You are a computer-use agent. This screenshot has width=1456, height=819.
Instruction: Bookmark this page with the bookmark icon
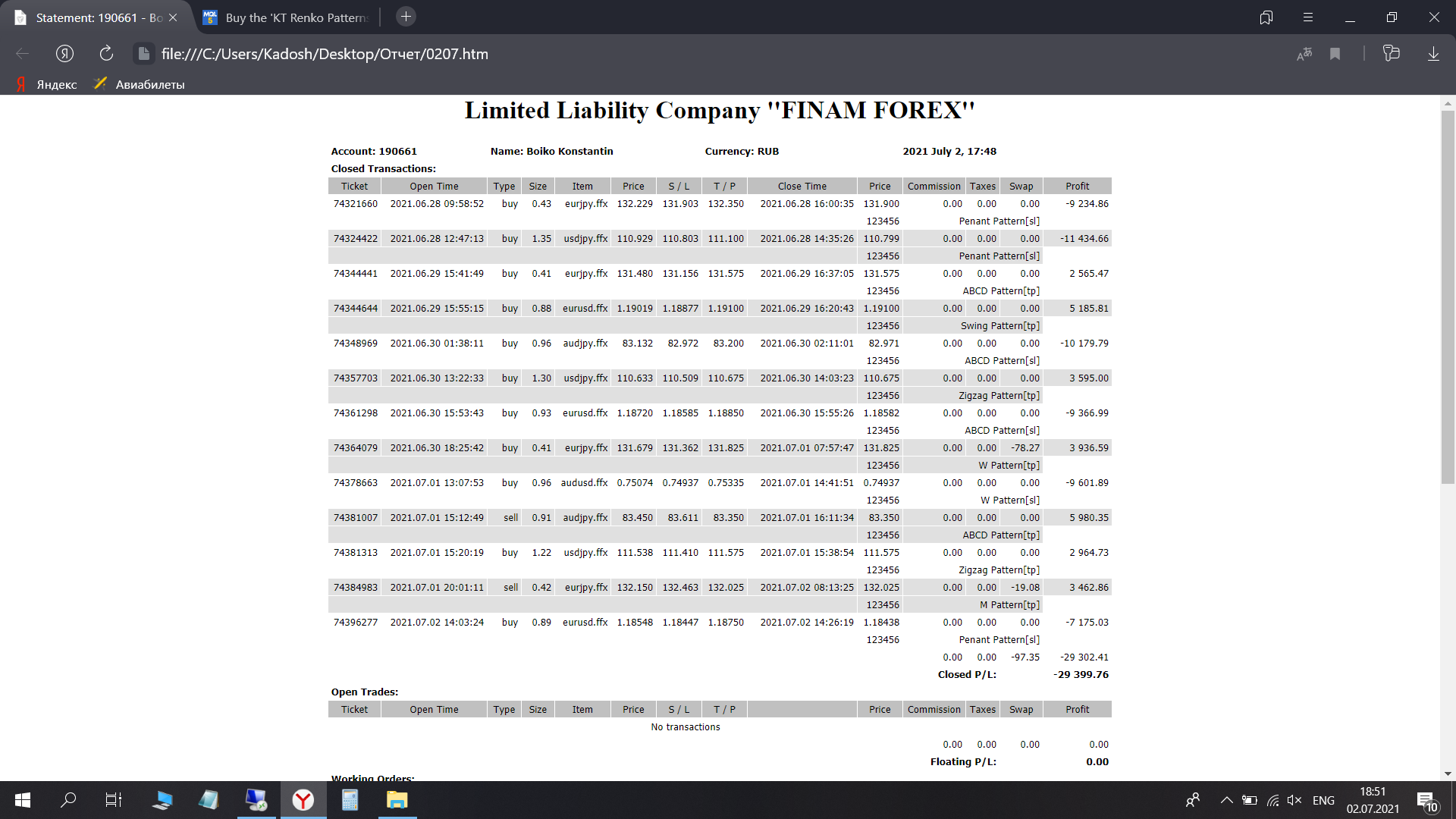[1335, 54]
